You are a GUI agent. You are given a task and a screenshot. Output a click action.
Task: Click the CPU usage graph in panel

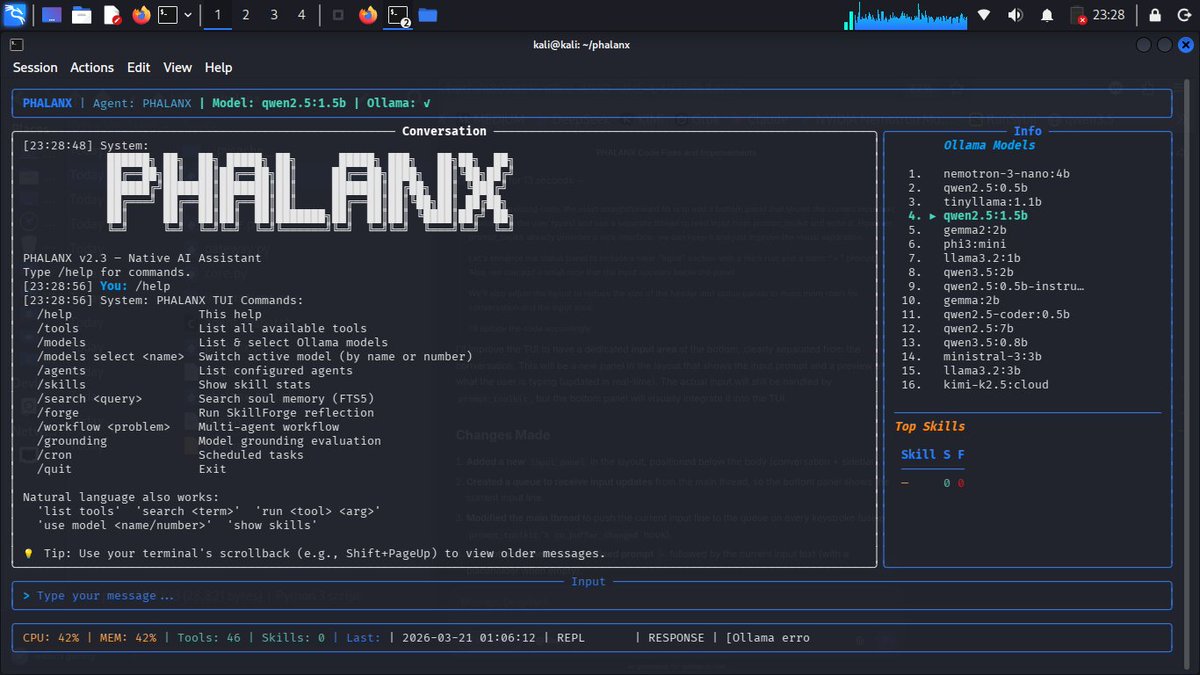coord(905,15)
